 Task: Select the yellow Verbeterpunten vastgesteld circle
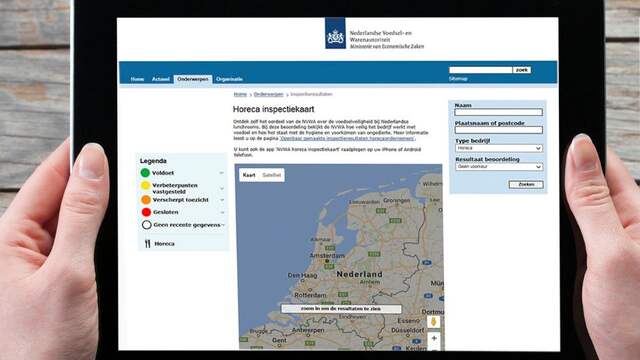[x=145, y=186]
